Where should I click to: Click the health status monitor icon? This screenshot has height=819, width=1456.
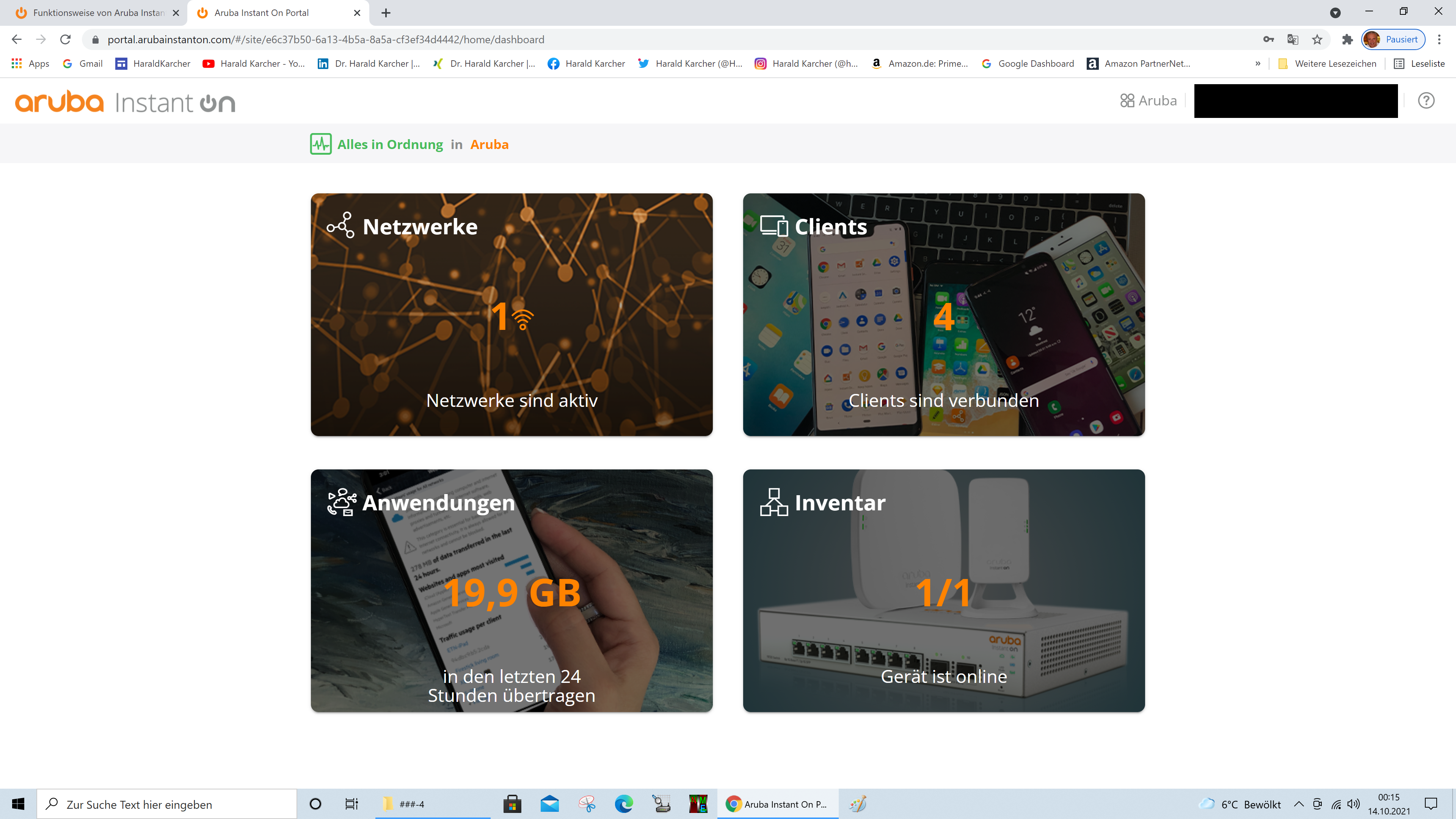(320, 144)
